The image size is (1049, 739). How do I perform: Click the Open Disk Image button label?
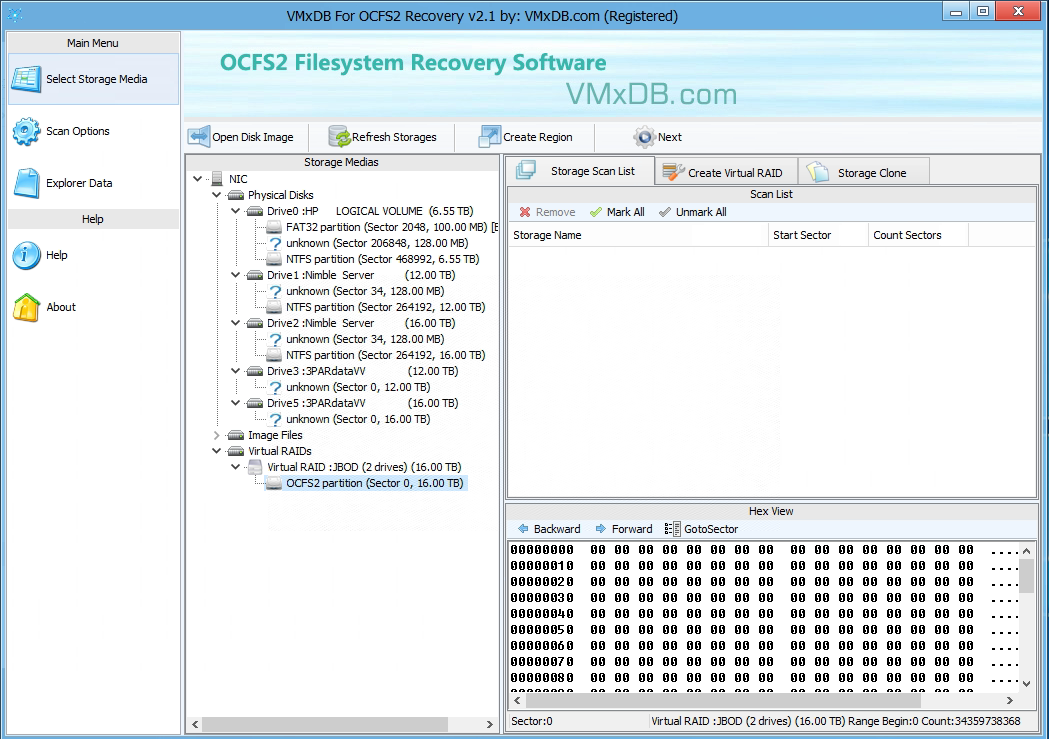[x=253, y=137]
